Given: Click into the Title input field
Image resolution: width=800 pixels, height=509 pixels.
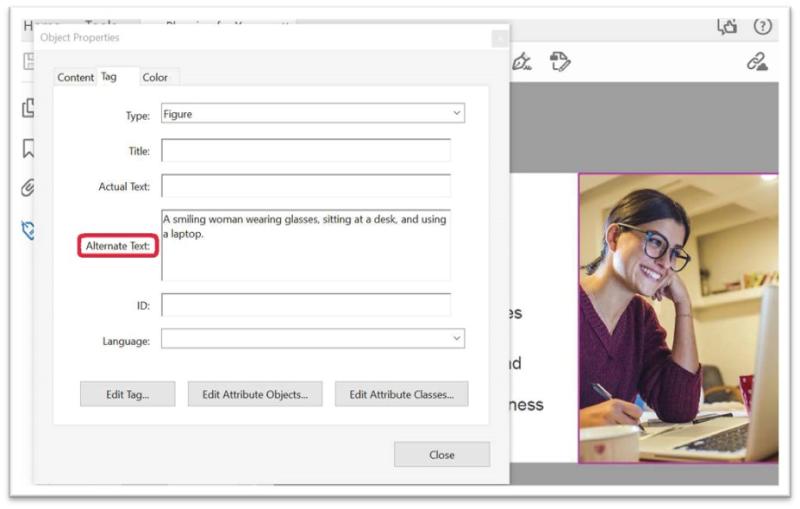Looking at the screenshot, I should (306, 150).
